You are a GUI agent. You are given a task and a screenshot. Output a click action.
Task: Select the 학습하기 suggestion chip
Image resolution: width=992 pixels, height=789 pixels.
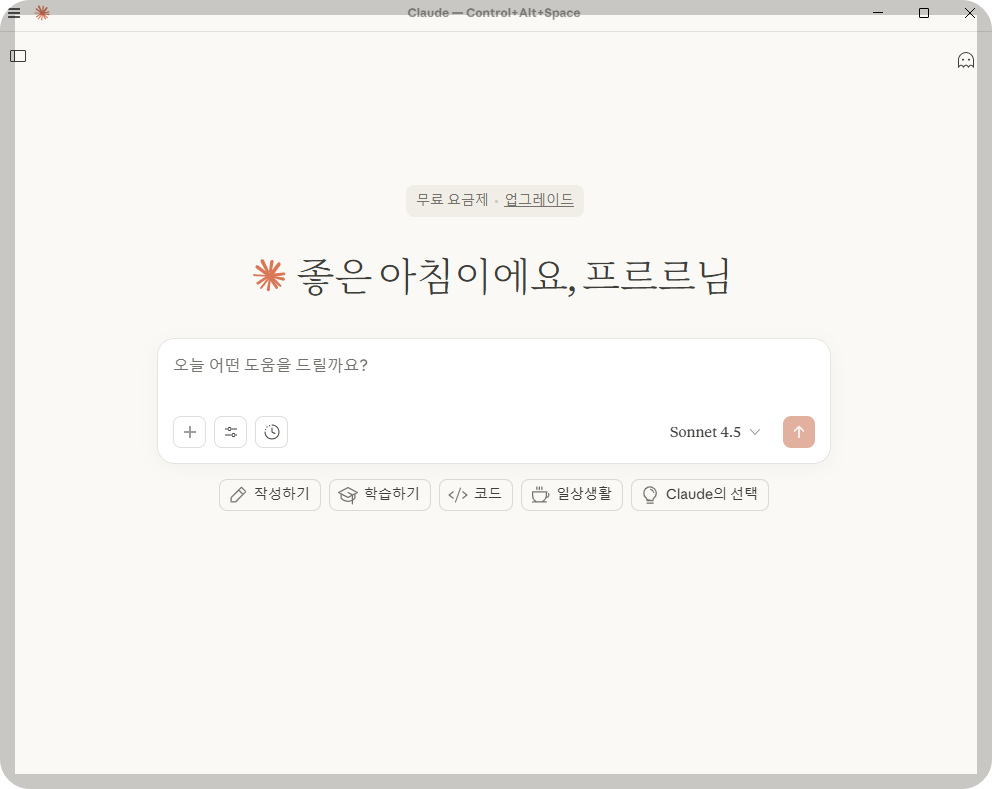tap(380, 495)
